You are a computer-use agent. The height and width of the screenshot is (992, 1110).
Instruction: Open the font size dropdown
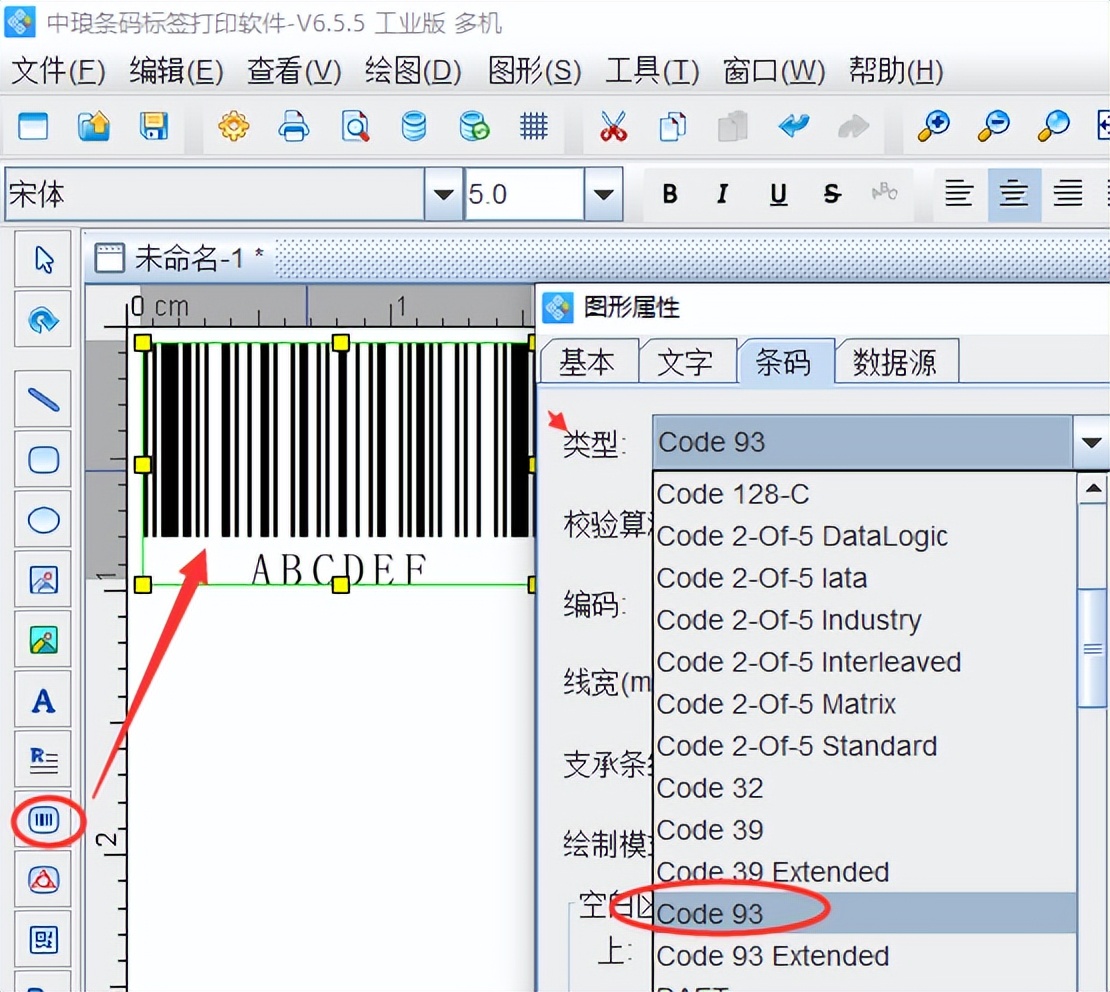tap(601, 194)
